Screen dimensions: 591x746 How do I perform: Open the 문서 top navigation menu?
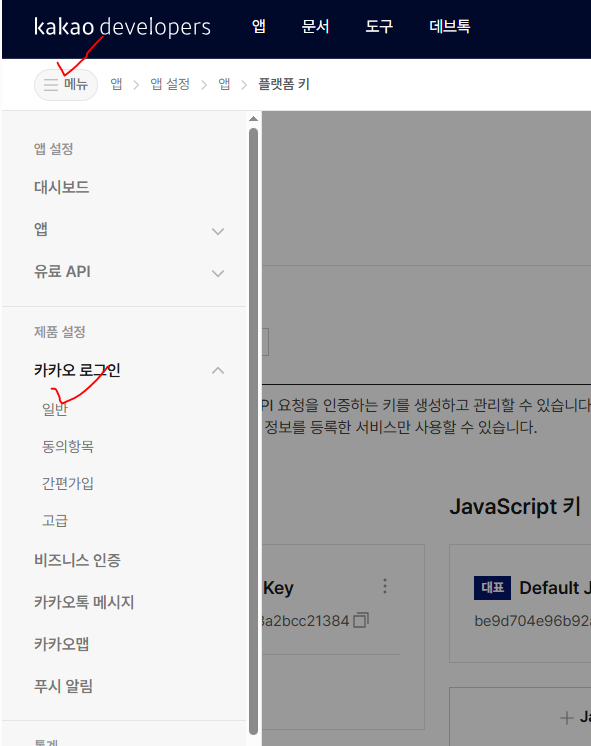coord(315,26)
